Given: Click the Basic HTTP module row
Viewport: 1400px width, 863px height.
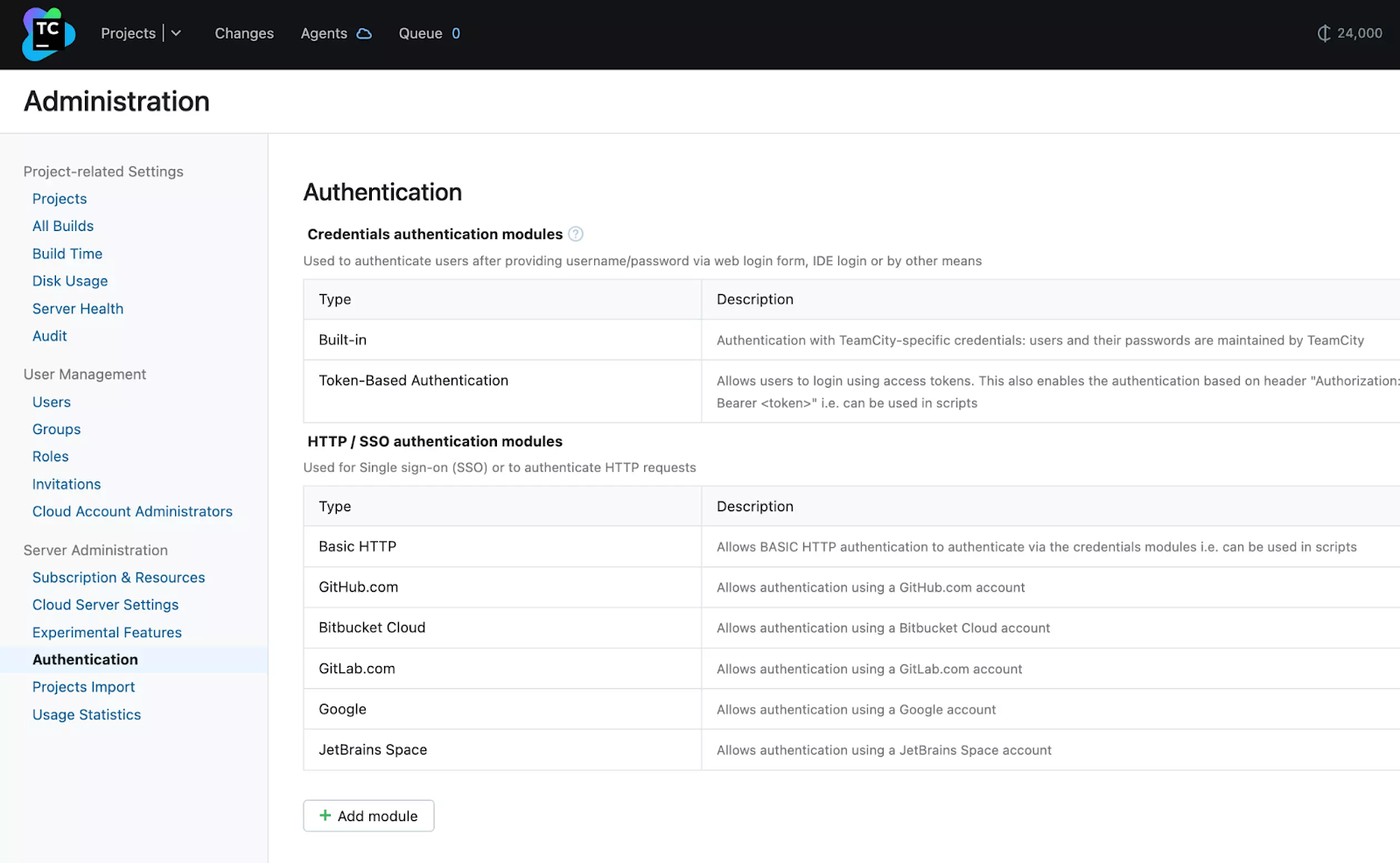Looking at the screenshot, I should pos(851,547).
